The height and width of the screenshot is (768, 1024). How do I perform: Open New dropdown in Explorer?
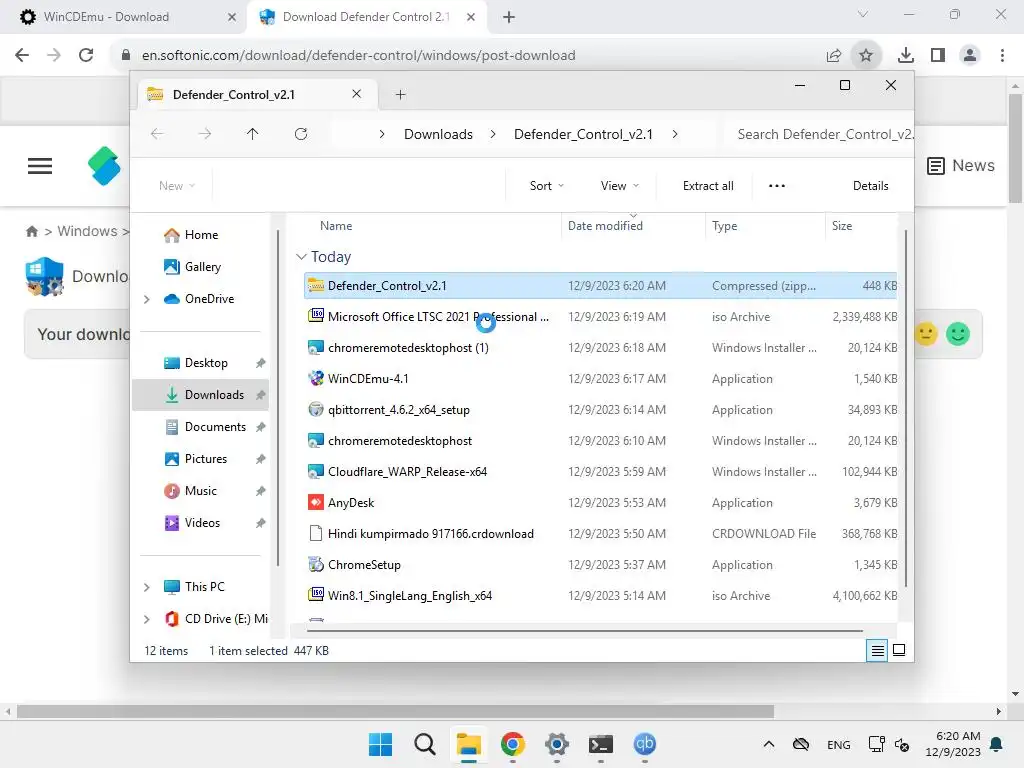[x=176, y=186]
